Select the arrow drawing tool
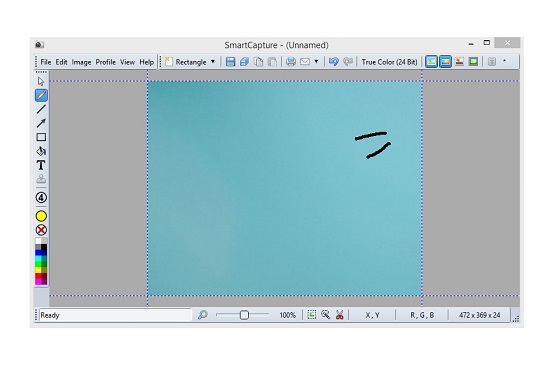 41,123
